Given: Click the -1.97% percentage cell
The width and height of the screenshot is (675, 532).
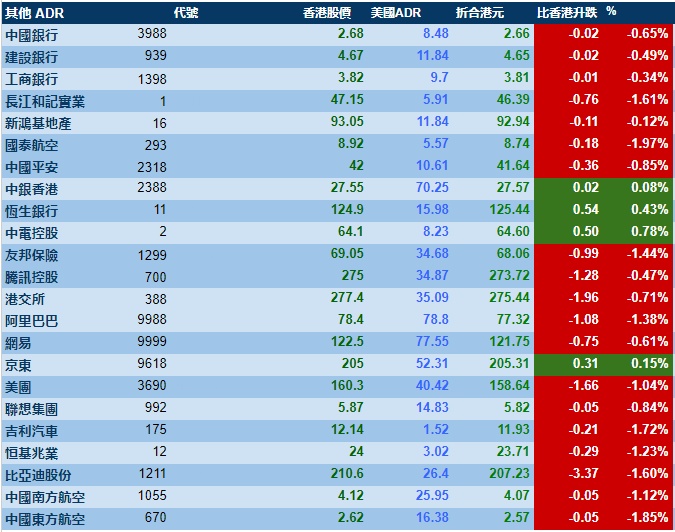Looking at the screenshot, I should [647, 143].
